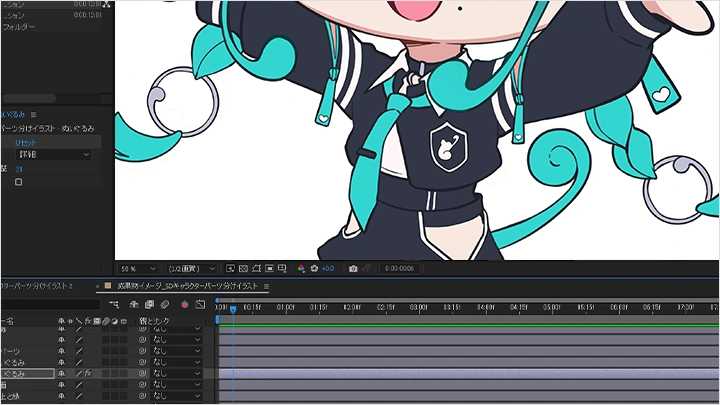Toggle mask and shape path visibility icon

point(256,268)
